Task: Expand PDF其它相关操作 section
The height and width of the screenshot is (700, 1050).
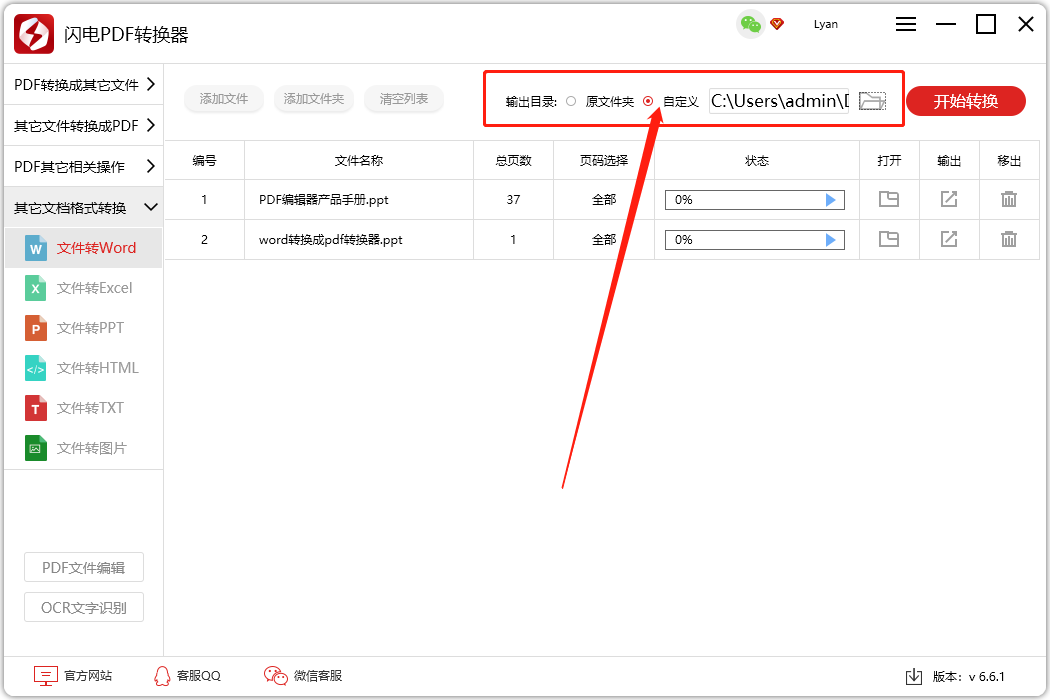Action: pyautogui.click(x=84, y=166)
